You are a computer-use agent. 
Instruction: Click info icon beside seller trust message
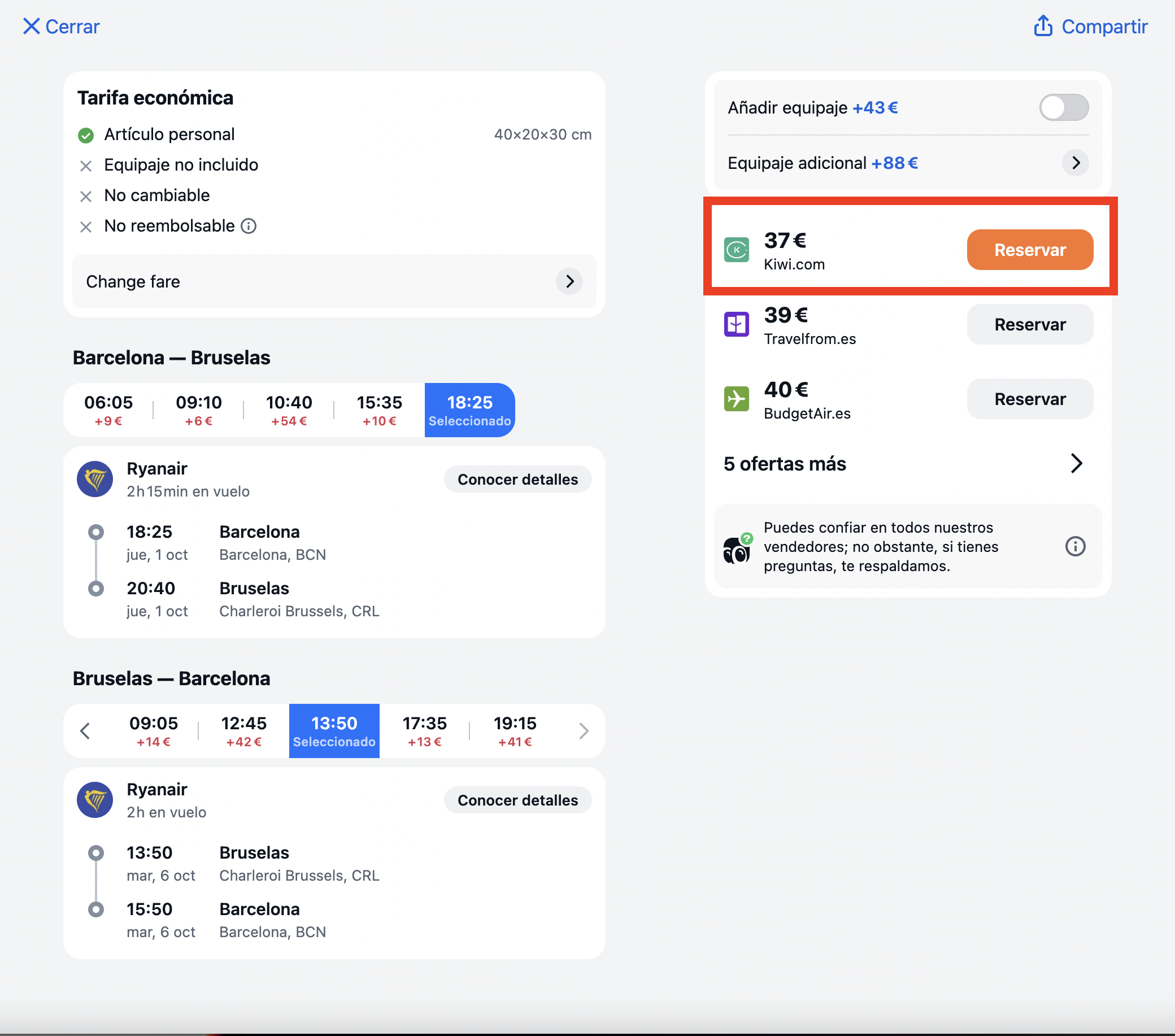point(1075,546)
